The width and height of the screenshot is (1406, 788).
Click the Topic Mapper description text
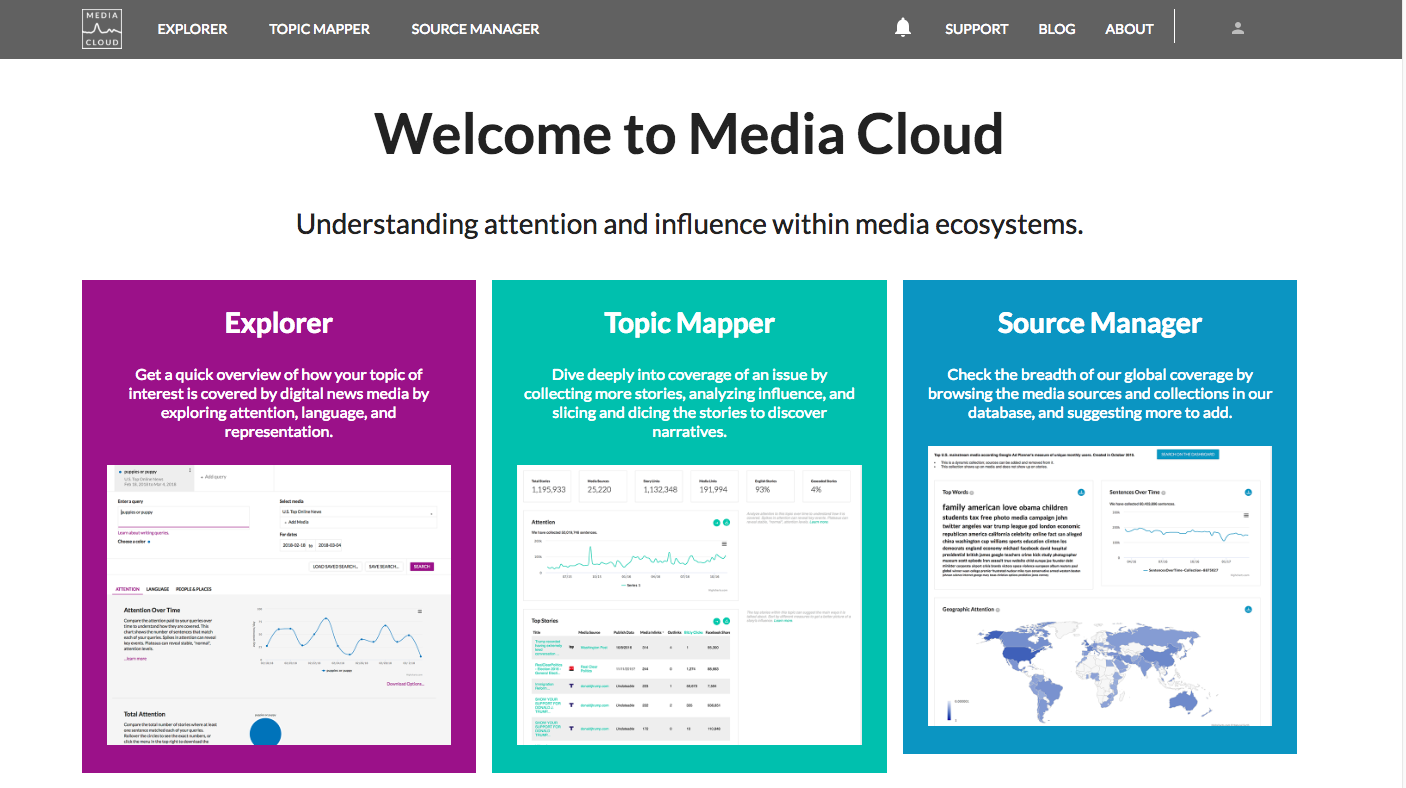689,403
